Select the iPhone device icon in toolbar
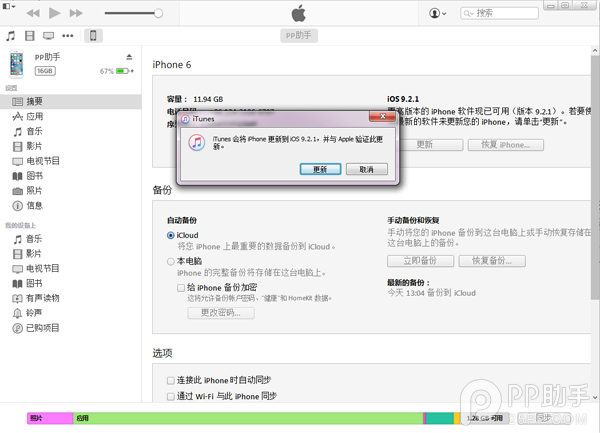Image resolution: width=600 pixels, height=433 pixels. (x=93, y=36)
